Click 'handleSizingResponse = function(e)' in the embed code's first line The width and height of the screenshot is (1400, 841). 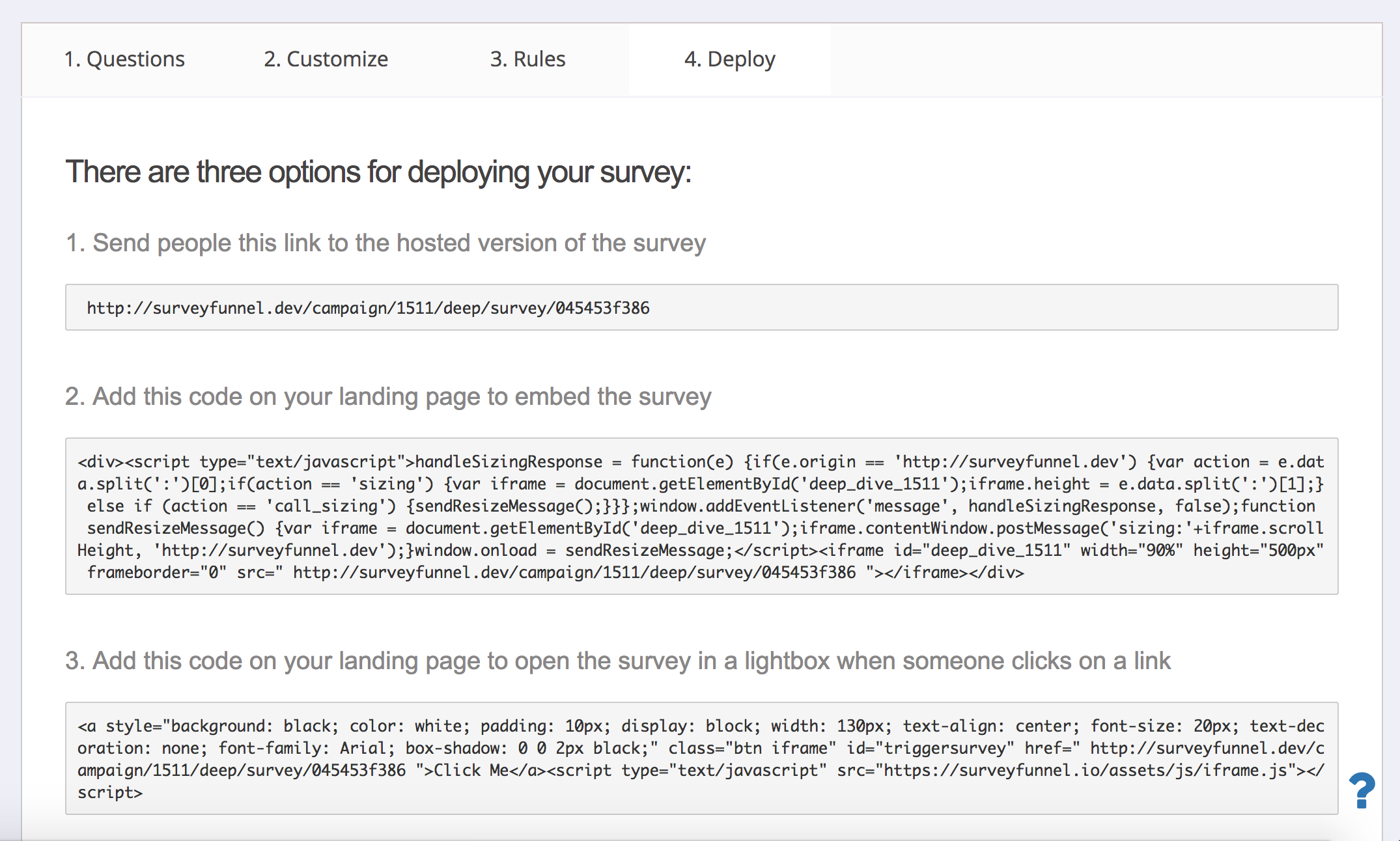[573, 462]
